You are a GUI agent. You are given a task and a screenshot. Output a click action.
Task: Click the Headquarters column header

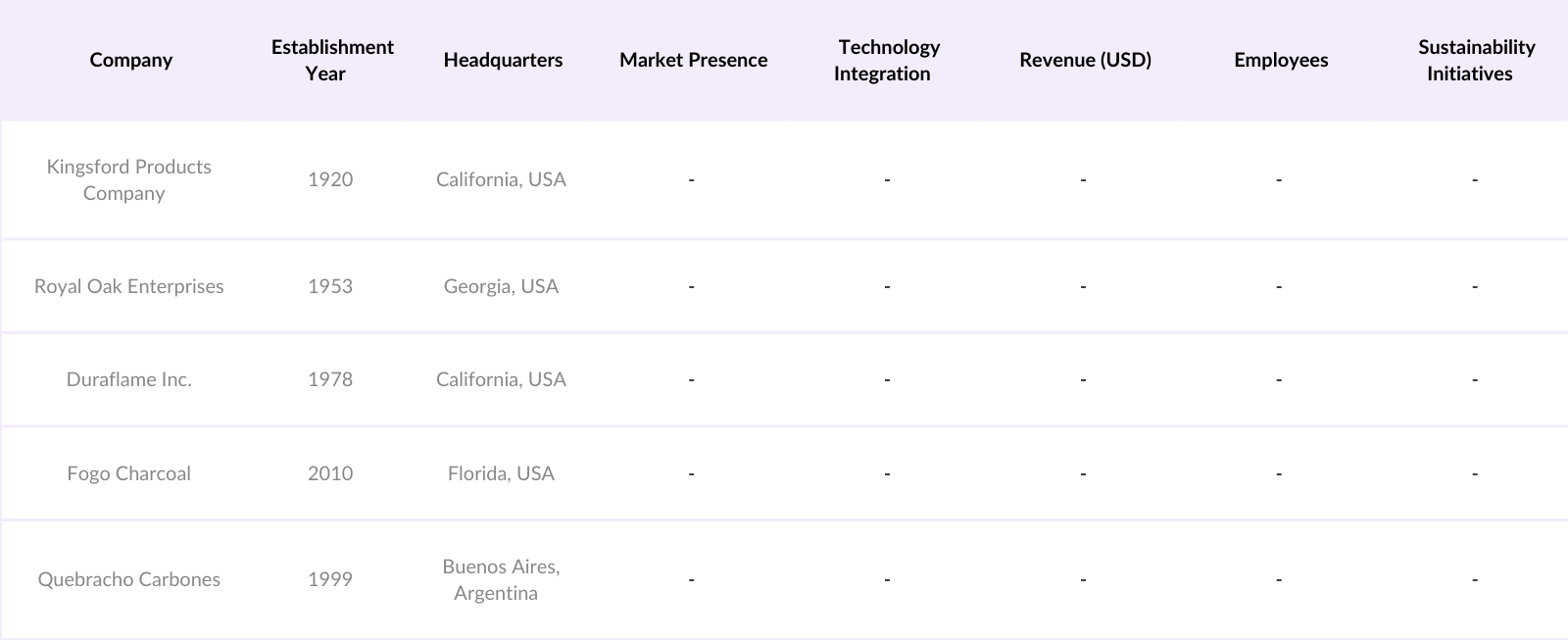pyautogui.click(x=503, y=60)
